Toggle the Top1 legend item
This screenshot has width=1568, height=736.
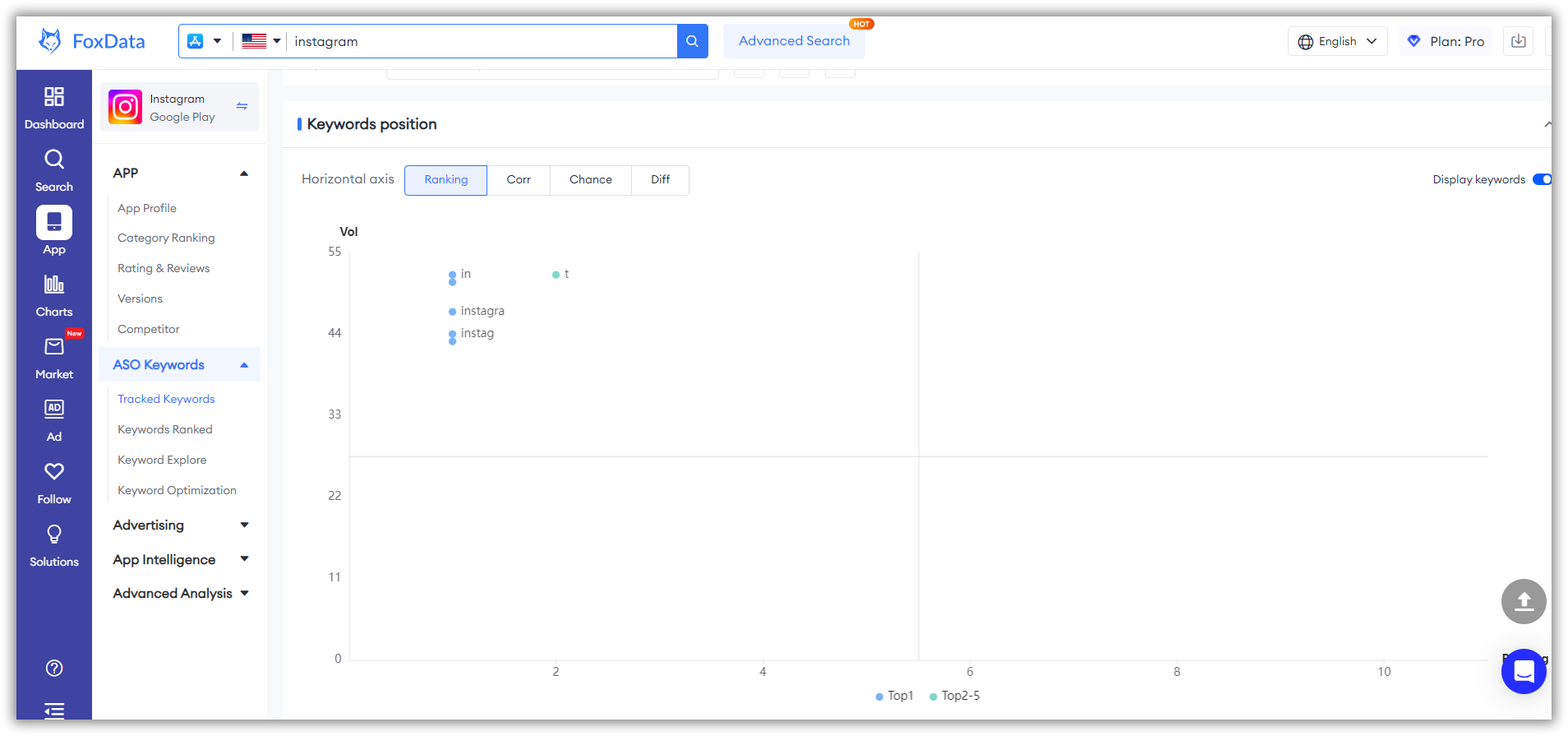[x=894, y=696]
